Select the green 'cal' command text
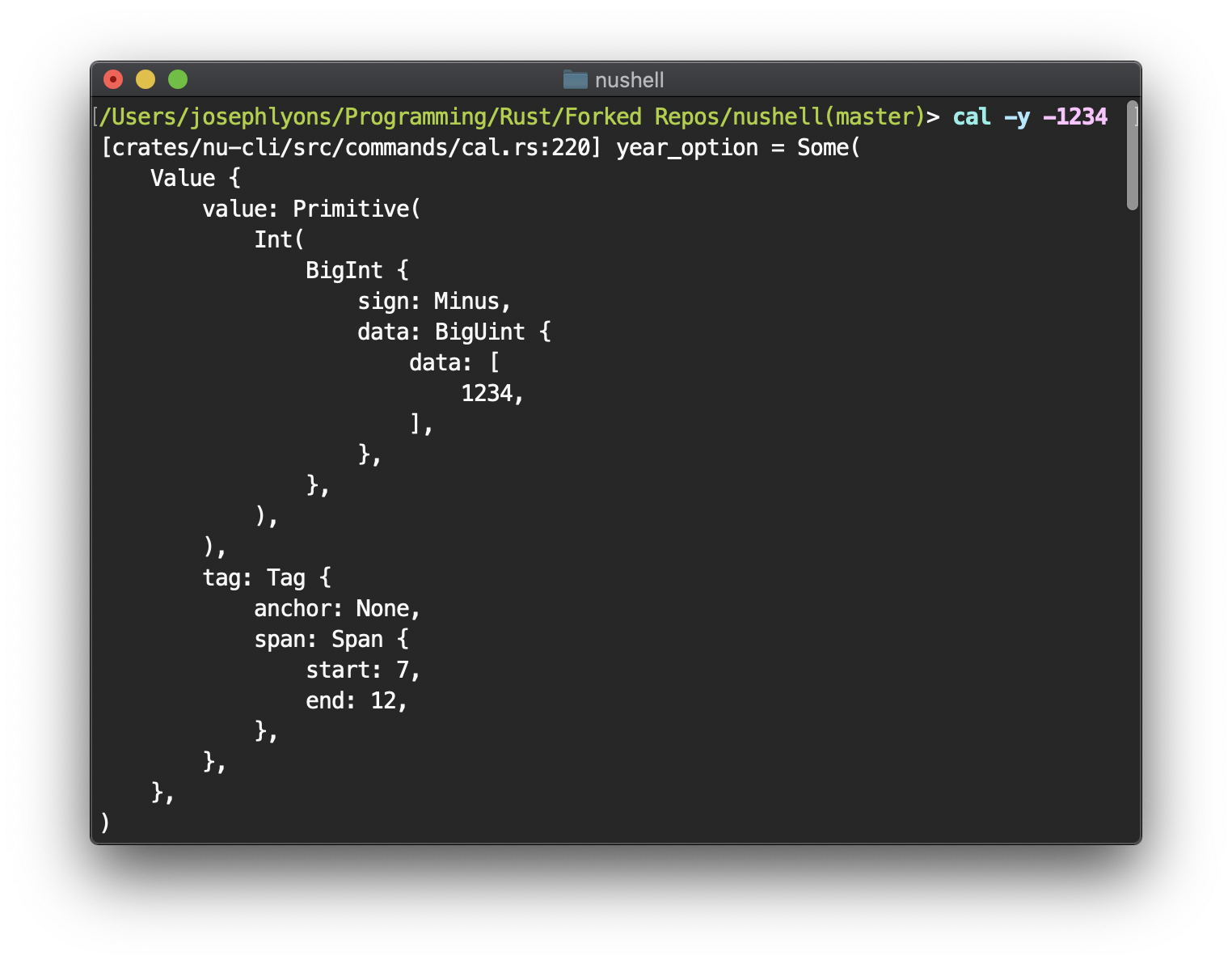Screen dimensions: 1232x964 coord(971,116)
